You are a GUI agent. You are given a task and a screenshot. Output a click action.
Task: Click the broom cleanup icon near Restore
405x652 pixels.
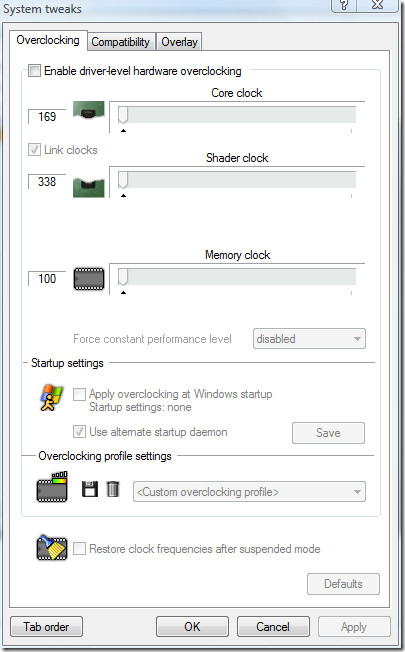click(52, 548)
